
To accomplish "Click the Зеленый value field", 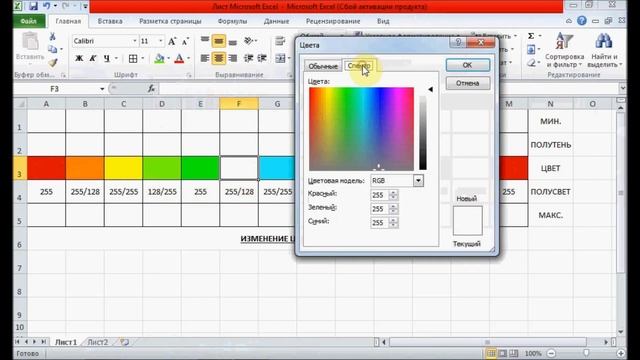I will click(x=380, y=209).
